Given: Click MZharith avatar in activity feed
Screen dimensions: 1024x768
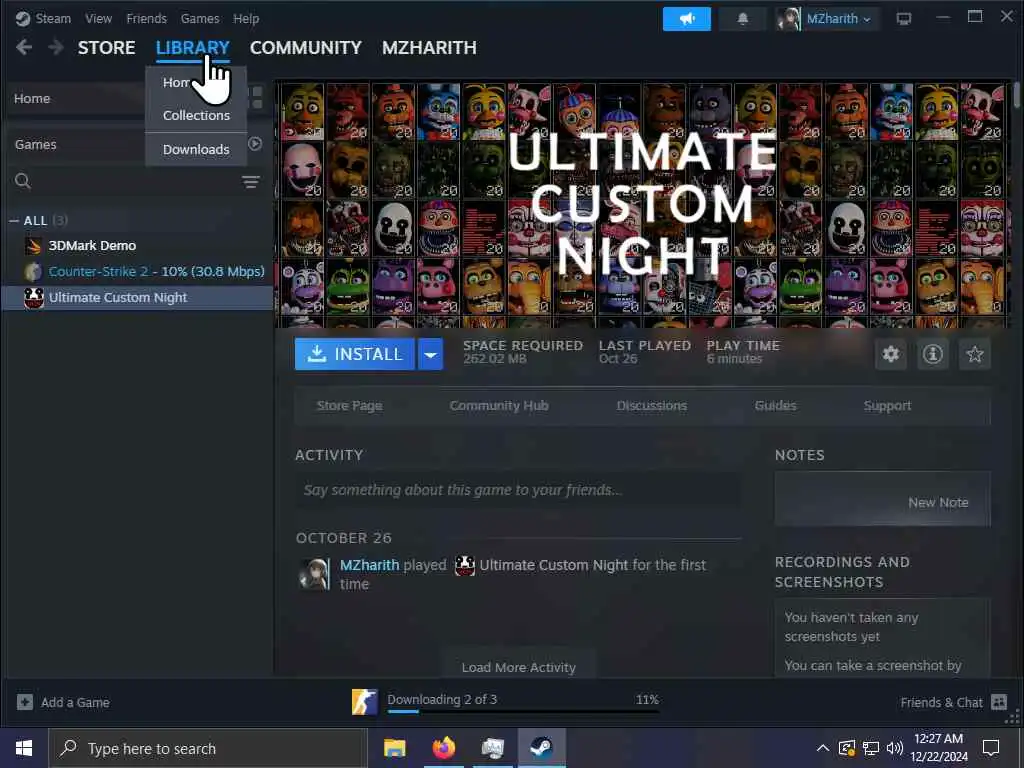Looking at the screenshot, I should [315, 574].
